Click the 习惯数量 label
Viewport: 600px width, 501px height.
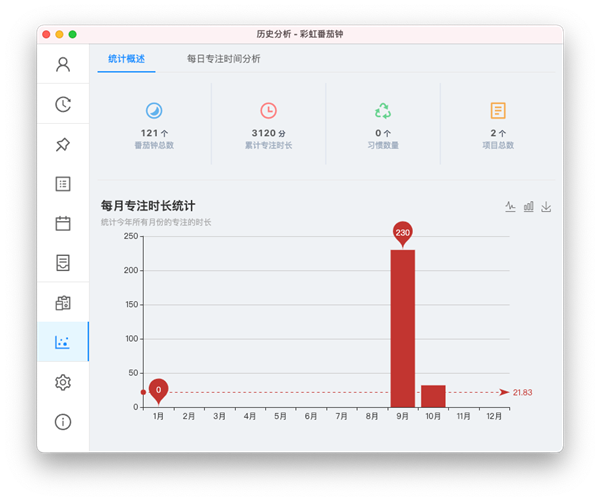(383, 145)
